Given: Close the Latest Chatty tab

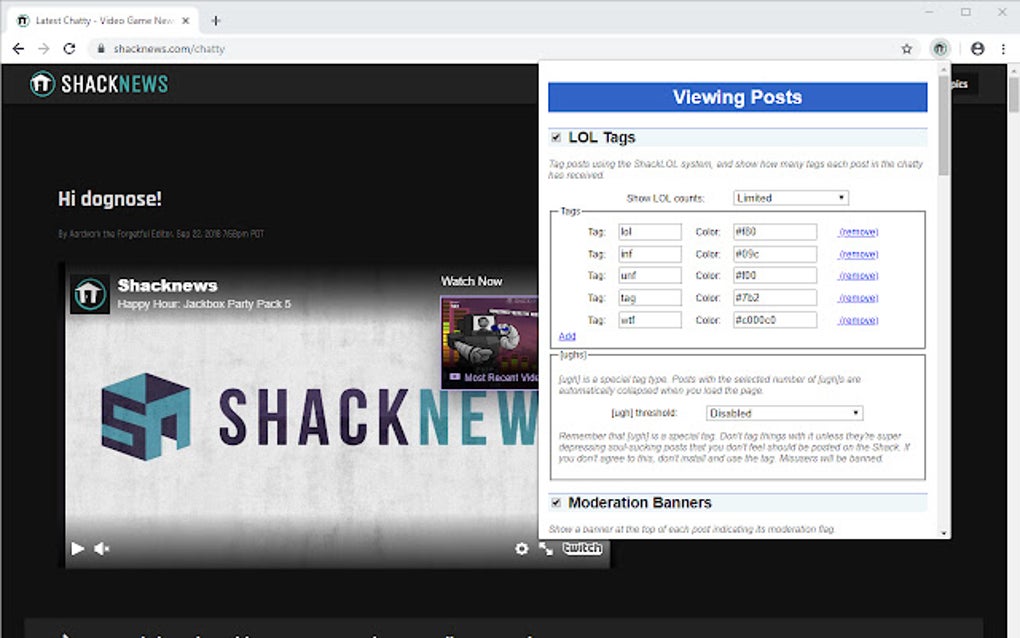Looking at the screenshot, I should (185, 21).
